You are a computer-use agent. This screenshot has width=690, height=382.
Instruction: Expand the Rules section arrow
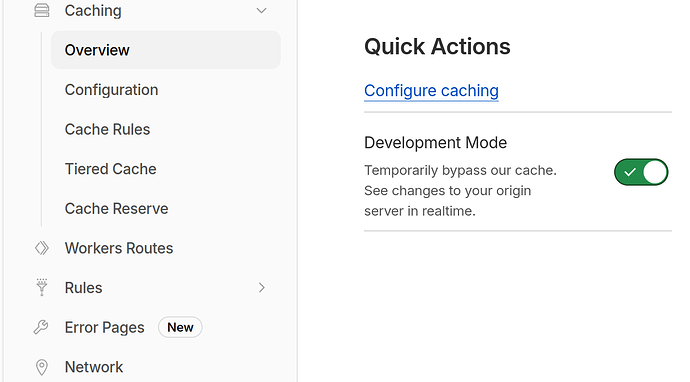pos(262,288)
